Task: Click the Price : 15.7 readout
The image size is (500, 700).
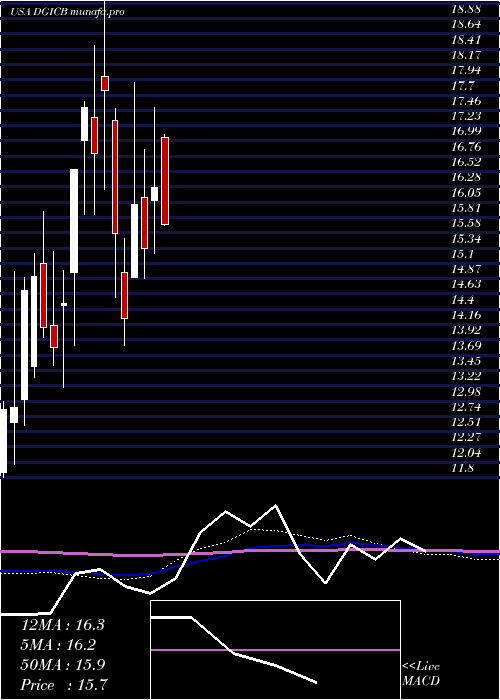Action: pyautogui.click(x=63, y=685)
